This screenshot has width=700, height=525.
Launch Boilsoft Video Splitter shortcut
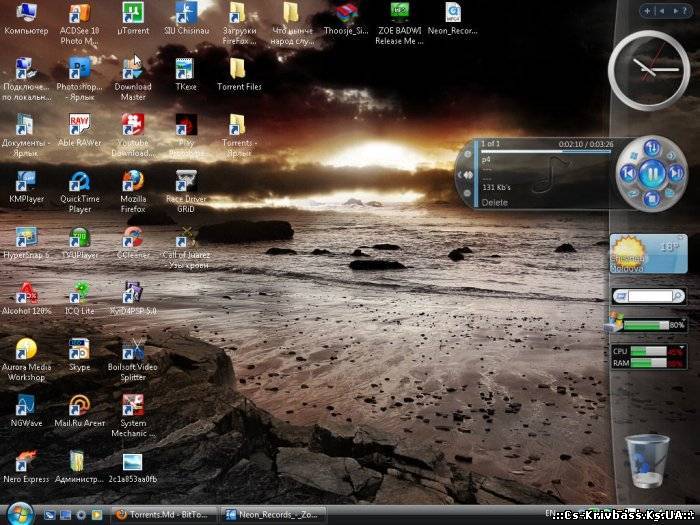click(133, 359)
